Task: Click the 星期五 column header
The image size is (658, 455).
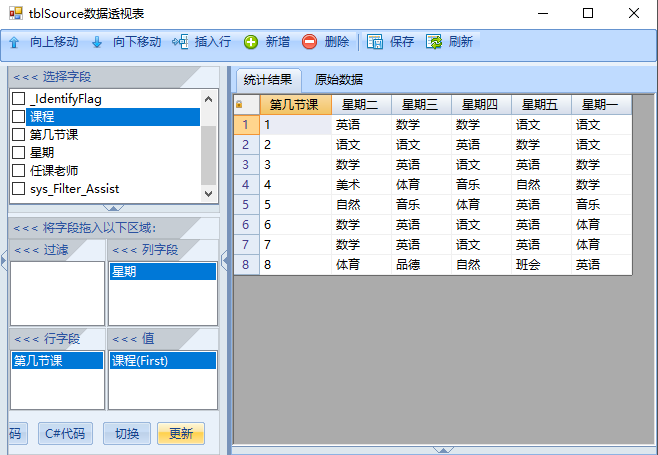Action: click(541, 105)
